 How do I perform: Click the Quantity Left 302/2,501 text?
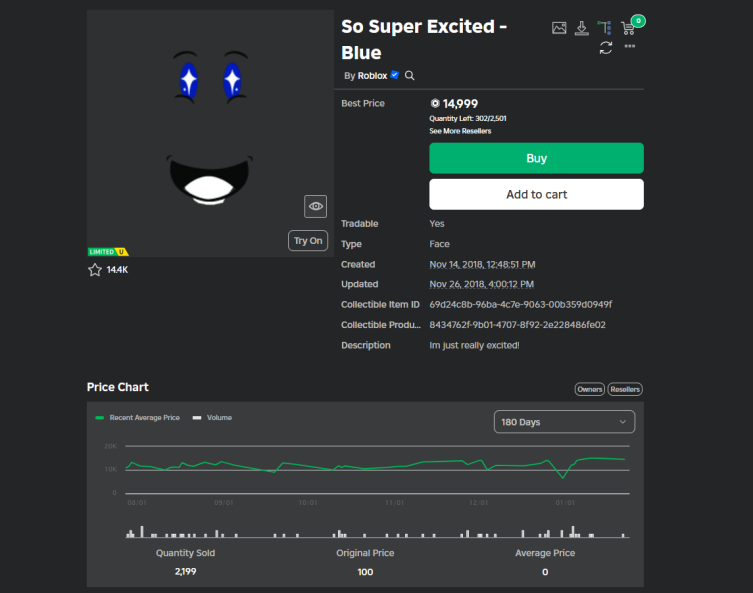coord(468,119)
